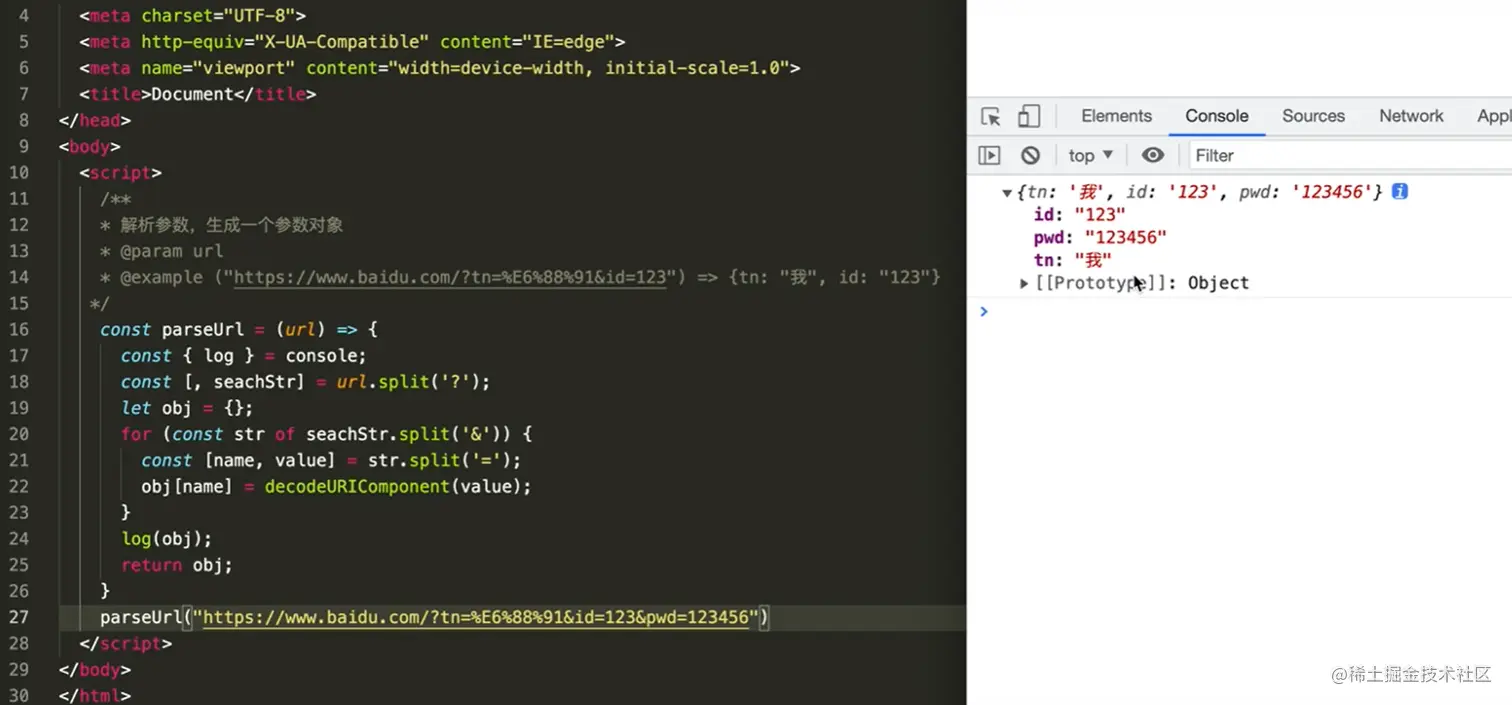Open live expression eye icon
The width and height of the screenshot is (1512, 705).
click(1153, 155)
